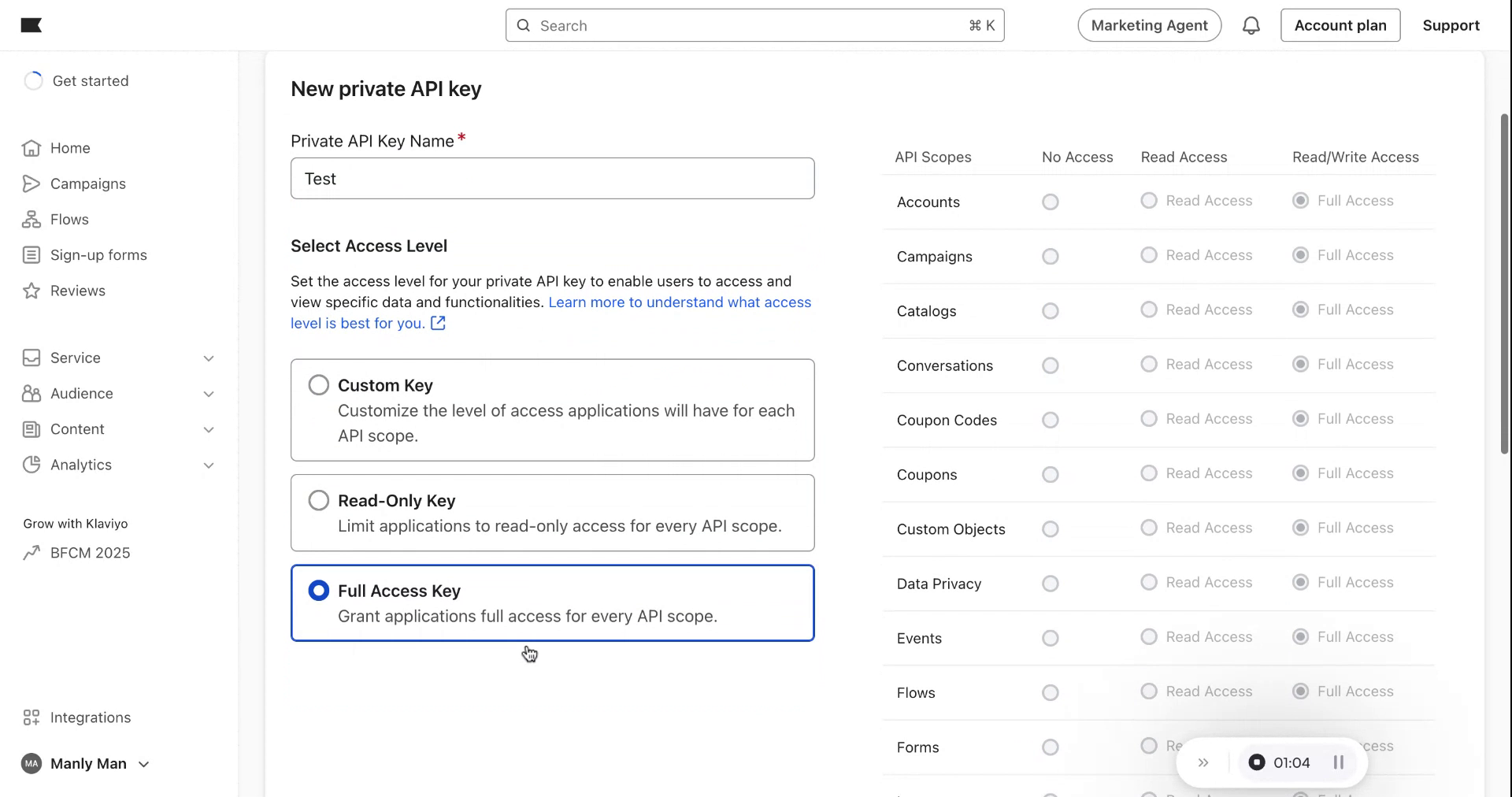Open BFCM 2025 in the sidebar
Viewport: 1512px width, 797px height.
pos(90,553)
